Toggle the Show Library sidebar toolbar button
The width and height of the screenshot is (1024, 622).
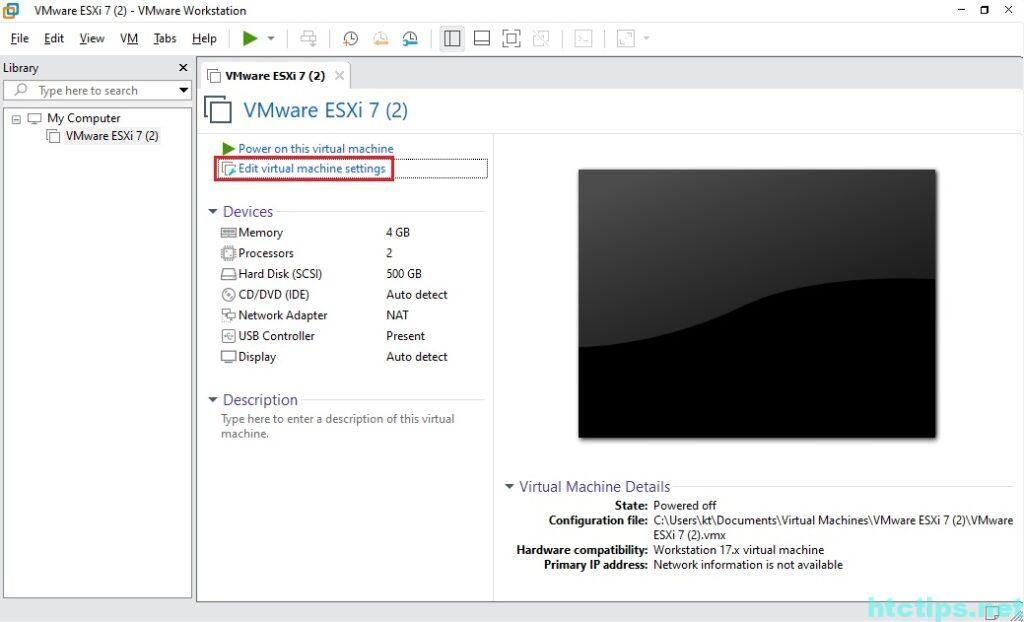[452, 39]
